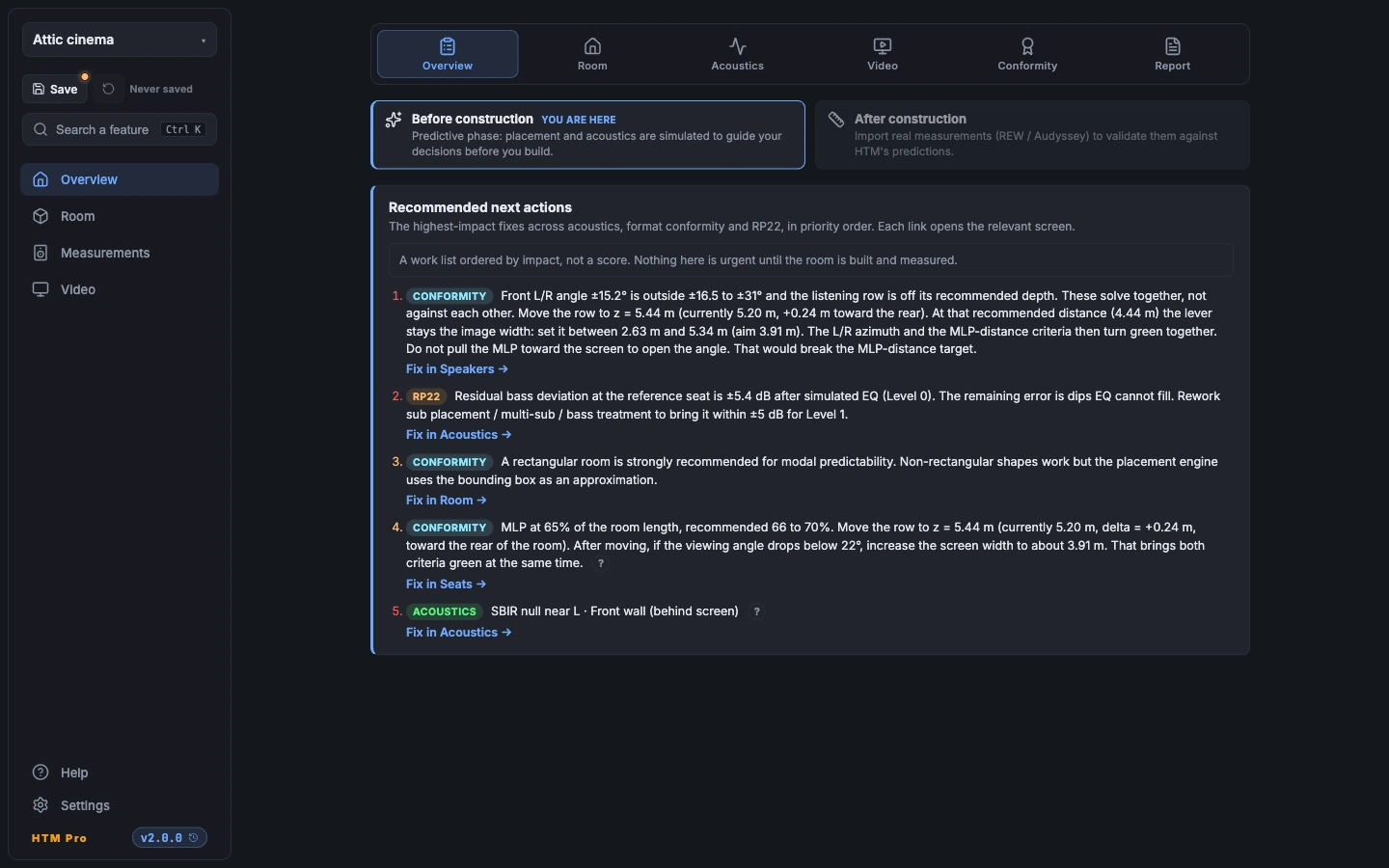
Task: Click the Never saved status text
Action: pos(161,89)
